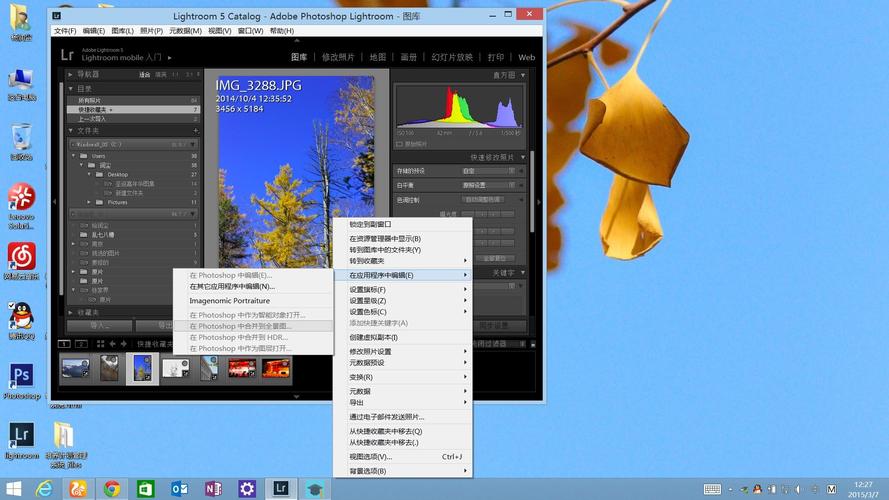Click the 导入 button
889x500 pixels.
tap(100, 325)
